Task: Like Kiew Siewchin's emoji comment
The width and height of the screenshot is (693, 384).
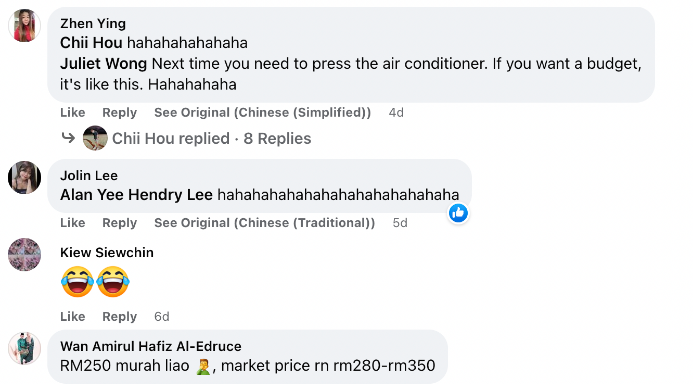Action: coord(72,316)
